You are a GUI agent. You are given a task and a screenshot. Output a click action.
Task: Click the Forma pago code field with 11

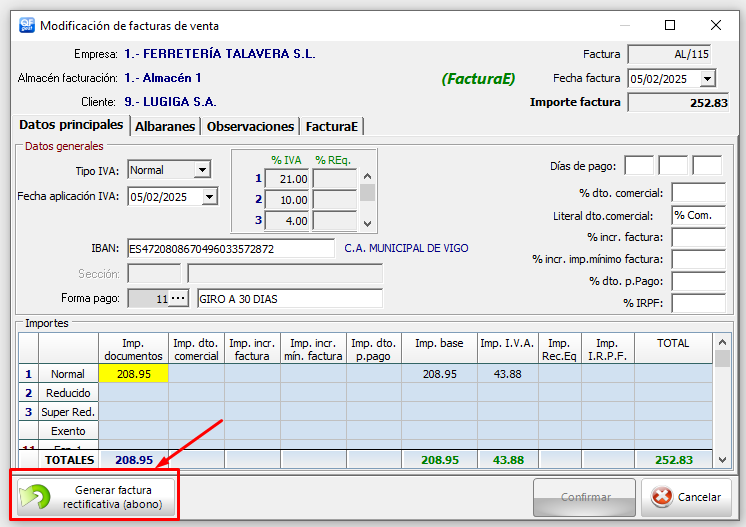click(148, 299)
